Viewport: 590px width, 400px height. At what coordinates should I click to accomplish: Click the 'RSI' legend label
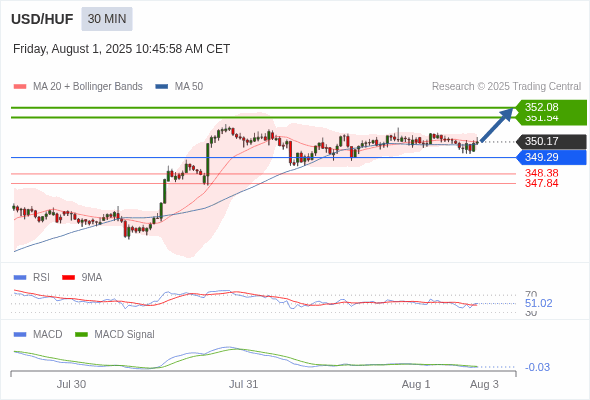point(41,278)
